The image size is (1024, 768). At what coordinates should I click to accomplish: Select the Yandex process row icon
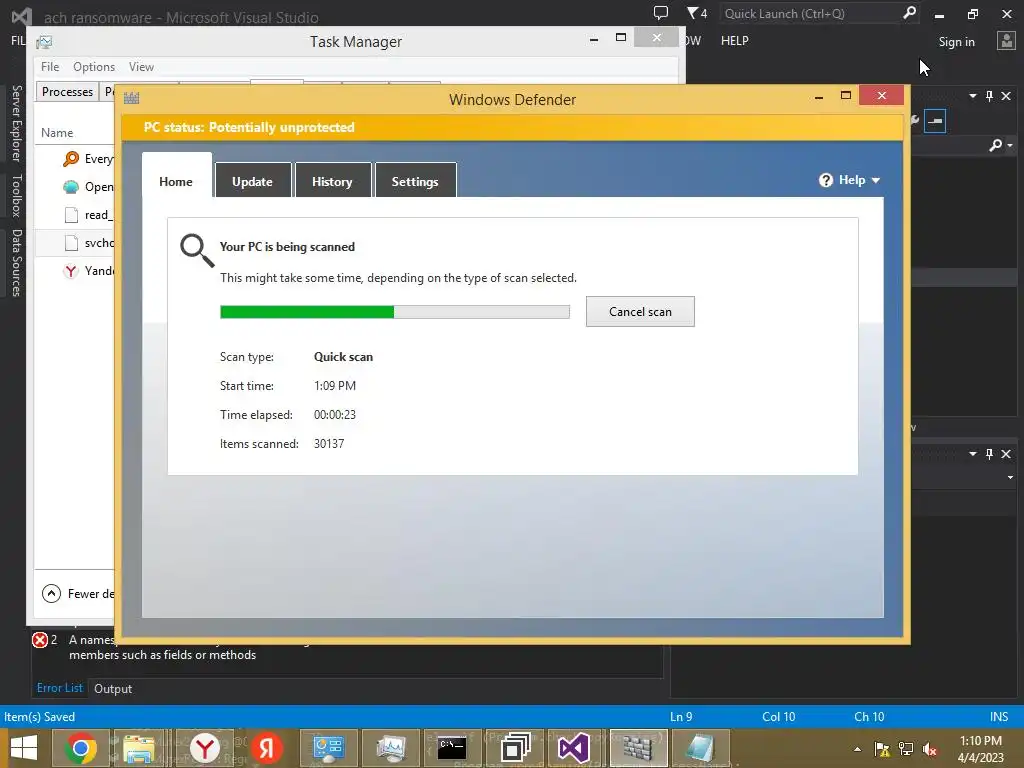click(x=71, y=271)
